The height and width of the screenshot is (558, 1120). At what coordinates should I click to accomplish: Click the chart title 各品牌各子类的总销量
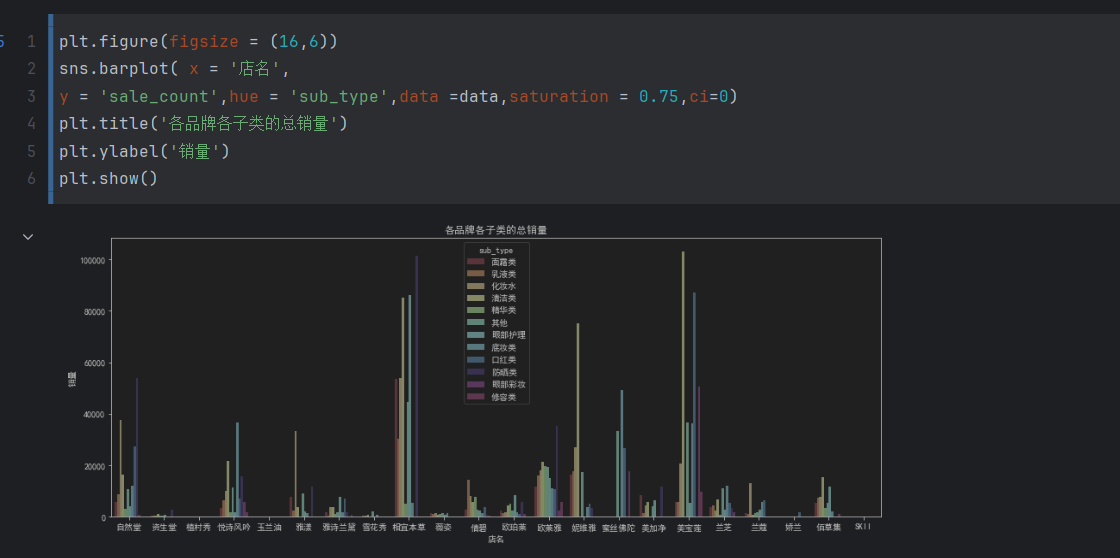pos(496,230)
